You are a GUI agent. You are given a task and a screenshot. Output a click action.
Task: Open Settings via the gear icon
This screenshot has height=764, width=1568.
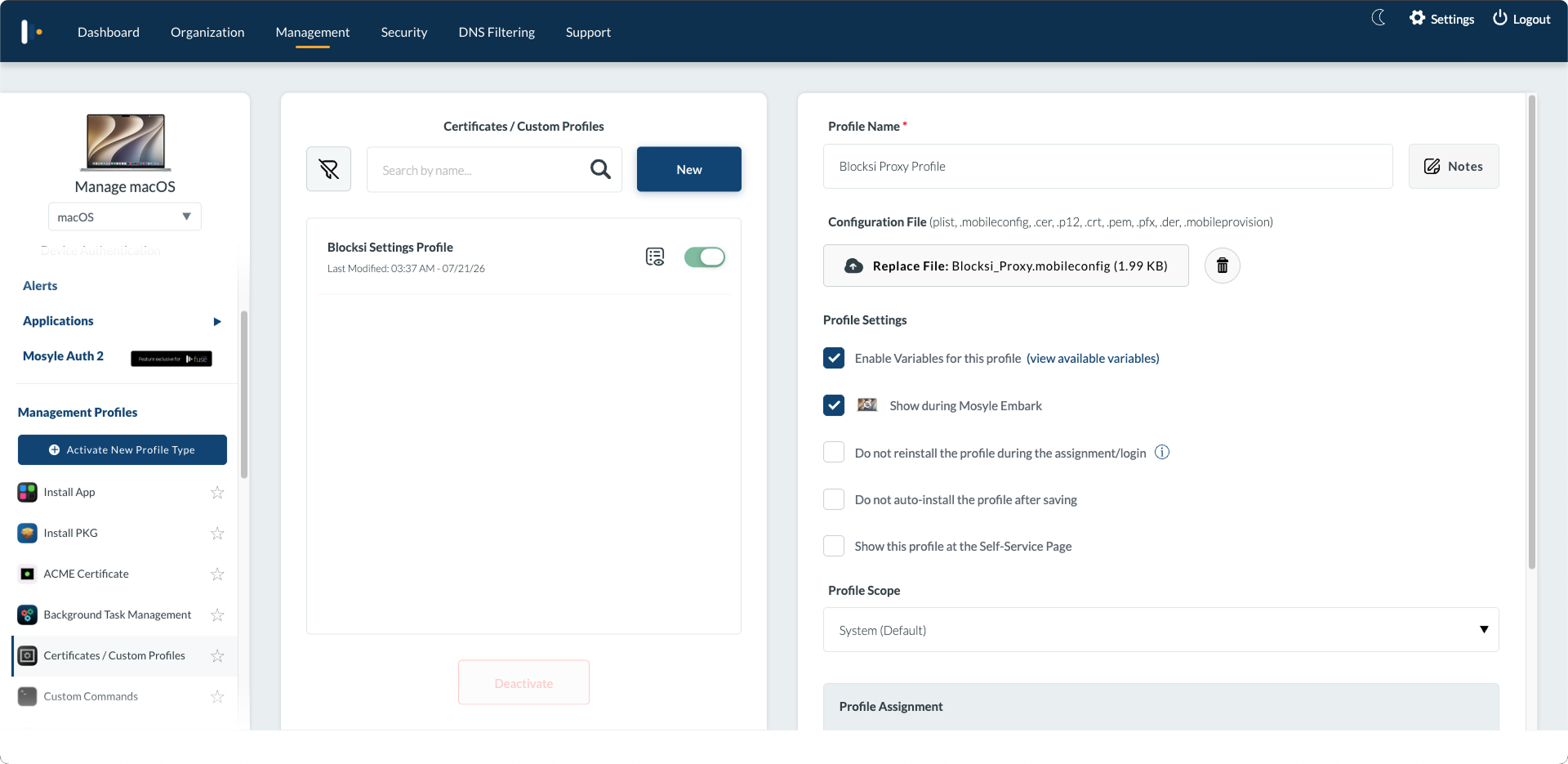click(x=1417, y=18)
